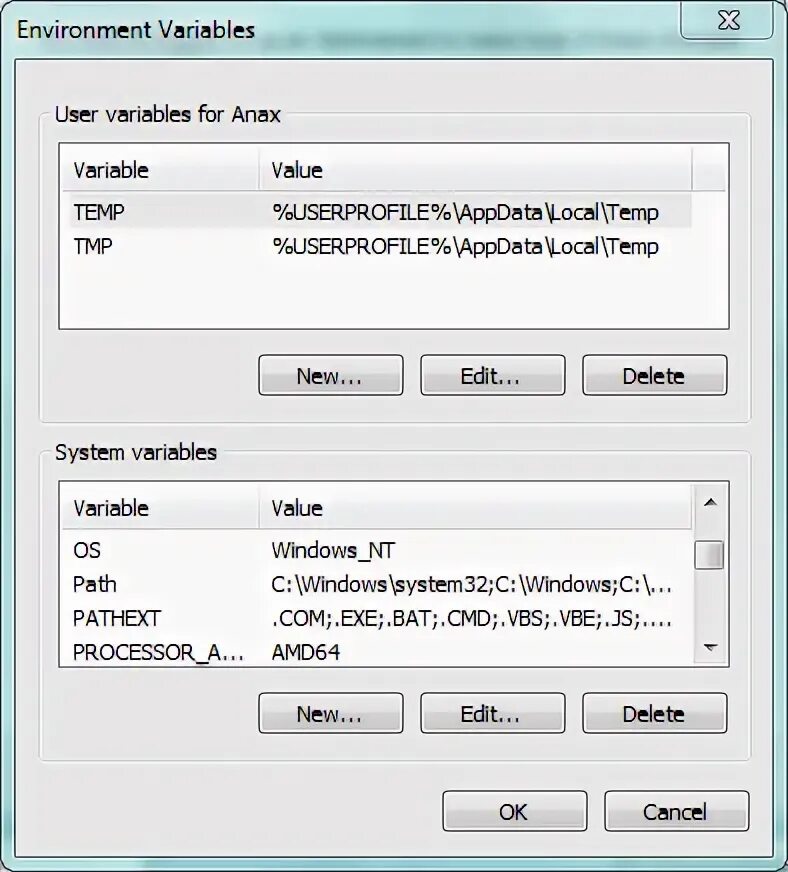Select the TEMP user variable

pyautogui.click(x=99, y=212)
